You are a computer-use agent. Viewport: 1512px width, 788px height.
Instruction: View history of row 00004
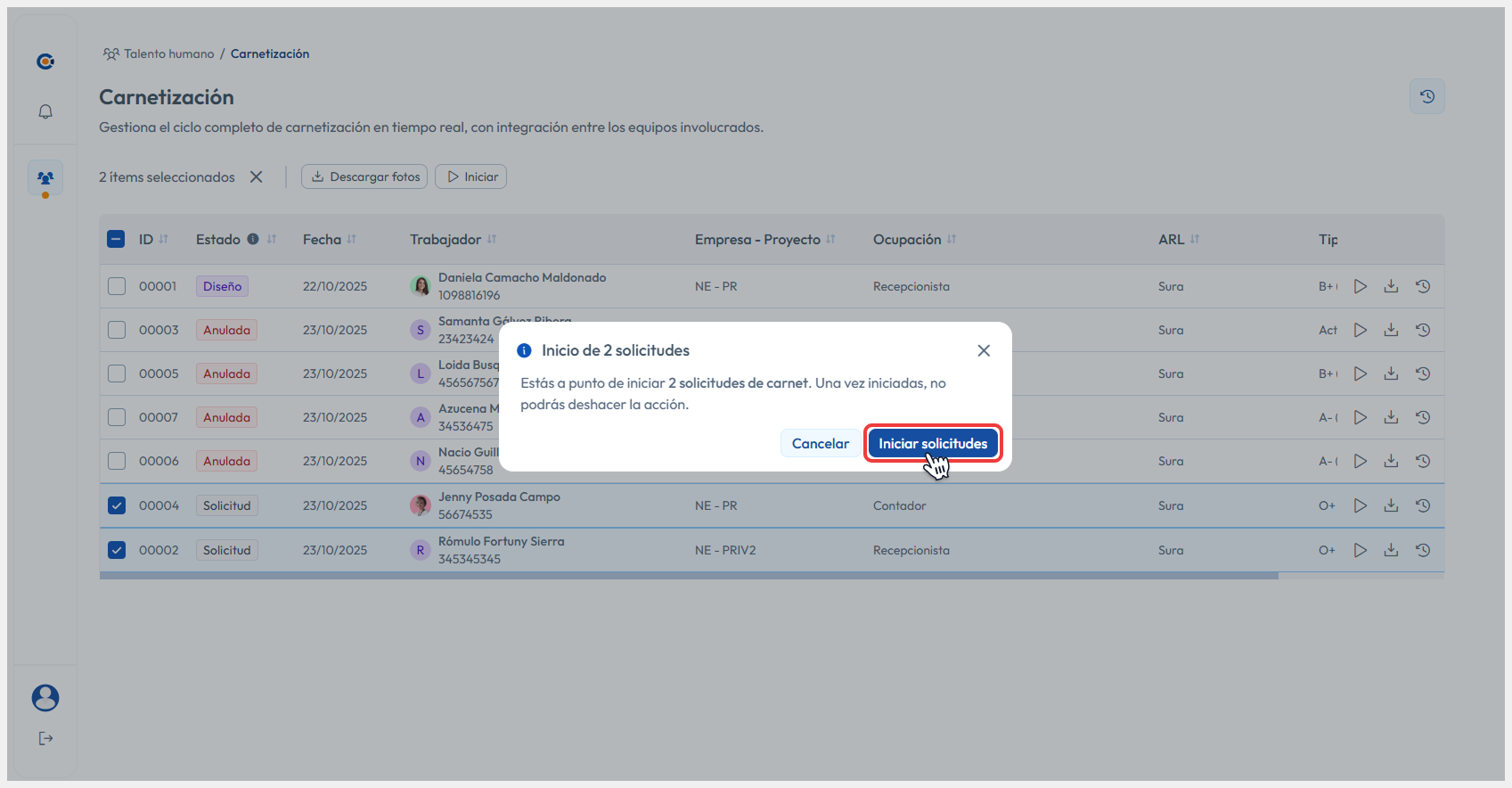[x=1423, y=505]
